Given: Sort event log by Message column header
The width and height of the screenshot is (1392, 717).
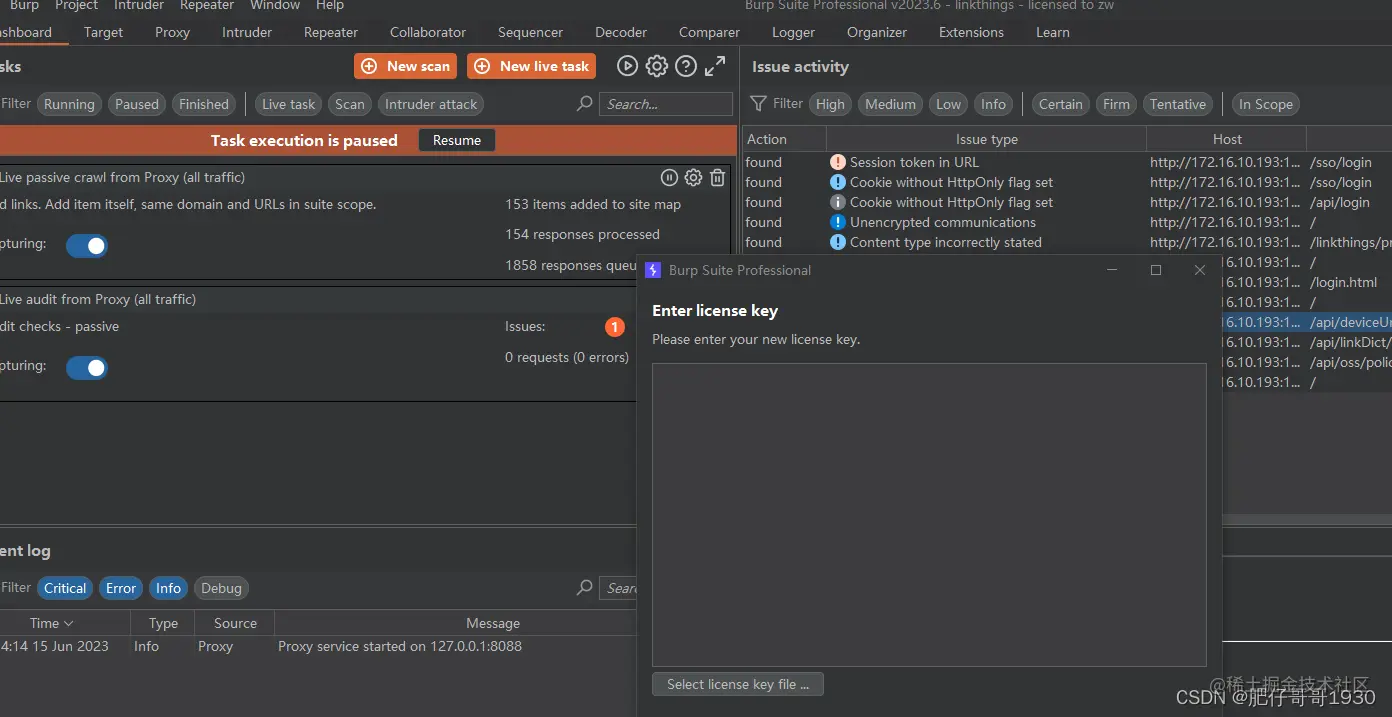Looking at the screenshot, I should [x=493, y=623].
